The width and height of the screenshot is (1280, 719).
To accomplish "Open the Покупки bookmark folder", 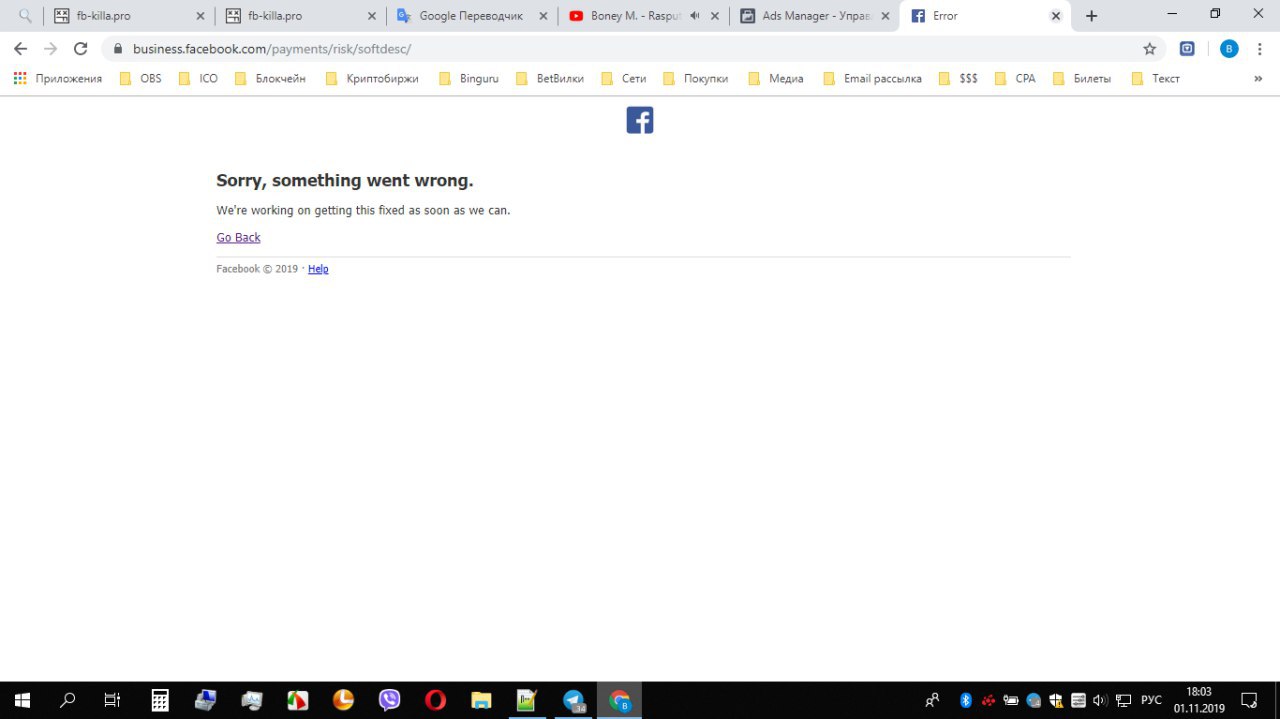I will coord(696,78).
